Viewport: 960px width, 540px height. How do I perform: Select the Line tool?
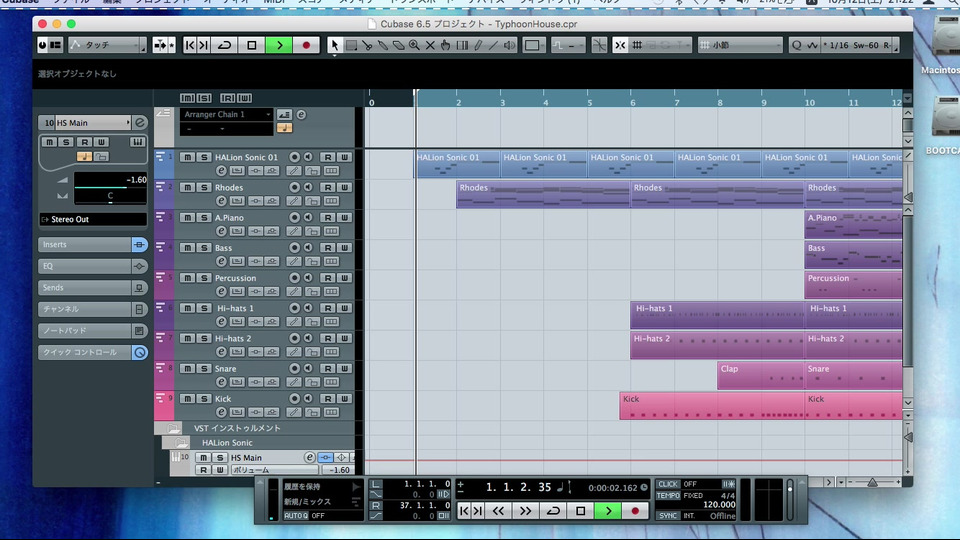[493, 45]
